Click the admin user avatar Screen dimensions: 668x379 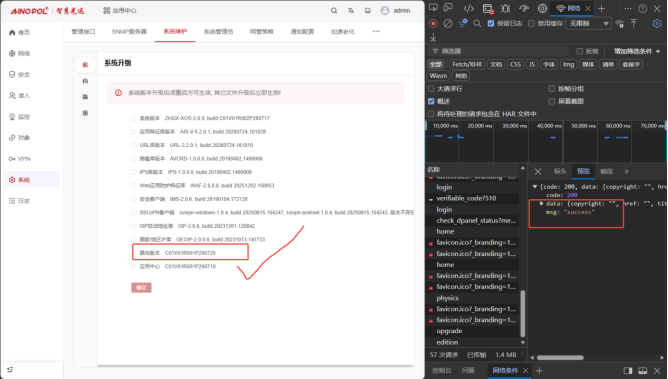click(x=385, y=11)
